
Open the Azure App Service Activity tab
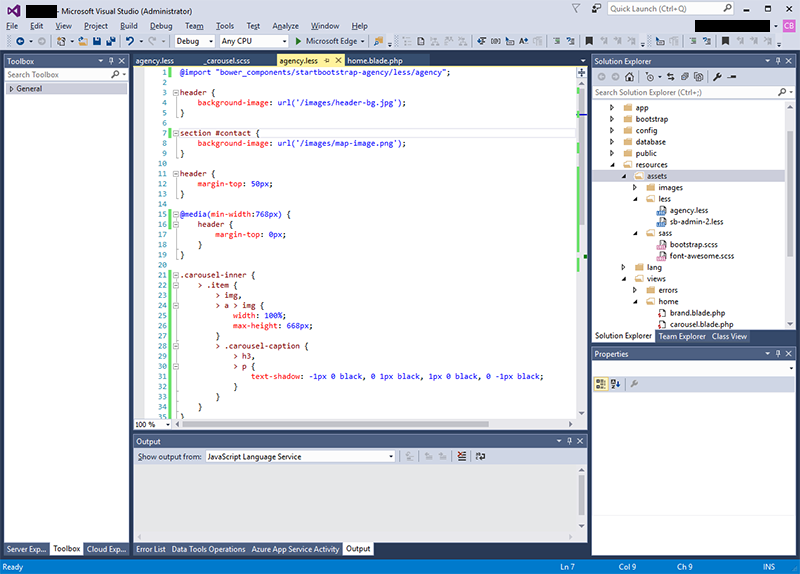click(x=295, y=549)
